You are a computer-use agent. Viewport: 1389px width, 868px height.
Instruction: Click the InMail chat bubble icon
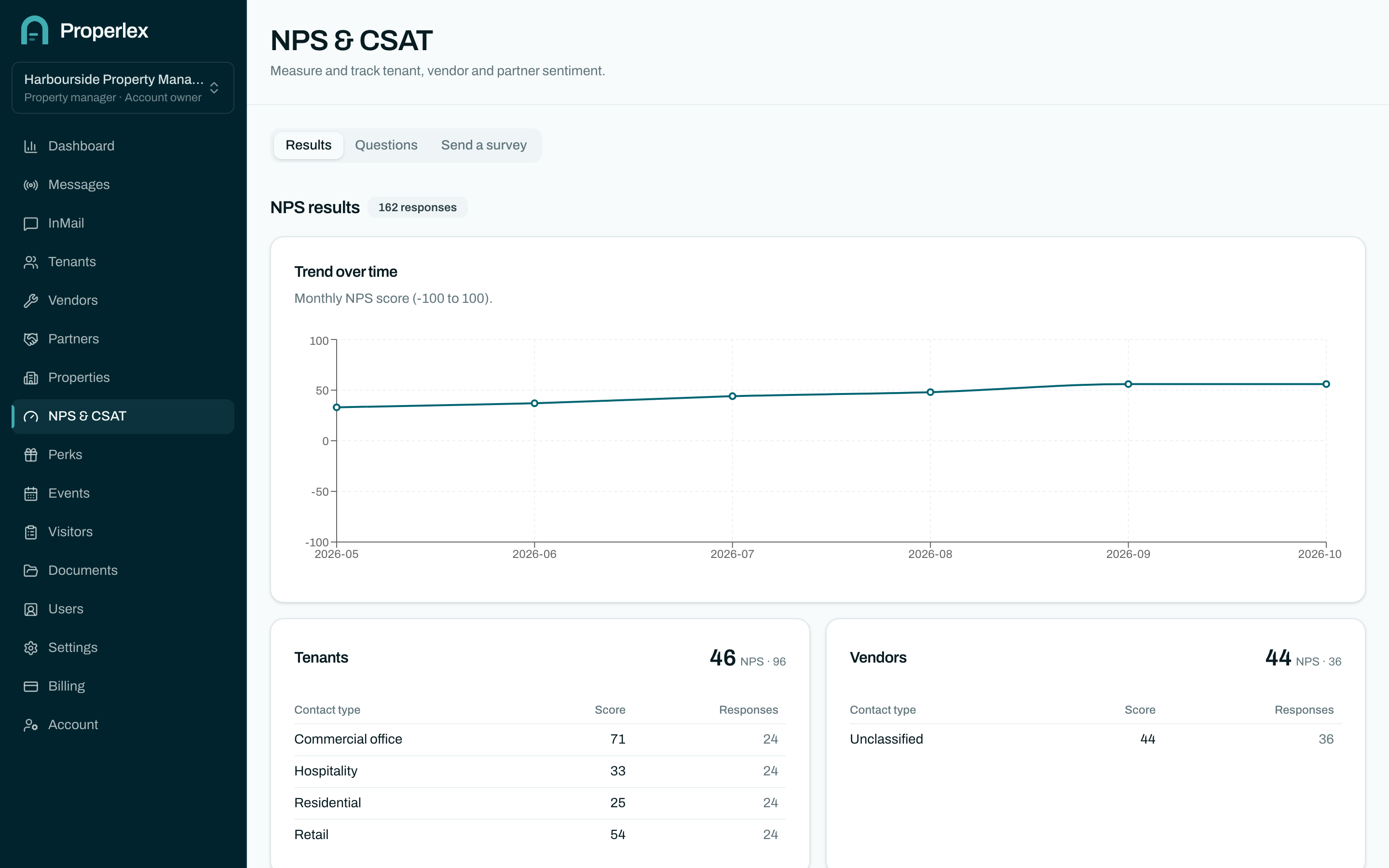point(30,223)
